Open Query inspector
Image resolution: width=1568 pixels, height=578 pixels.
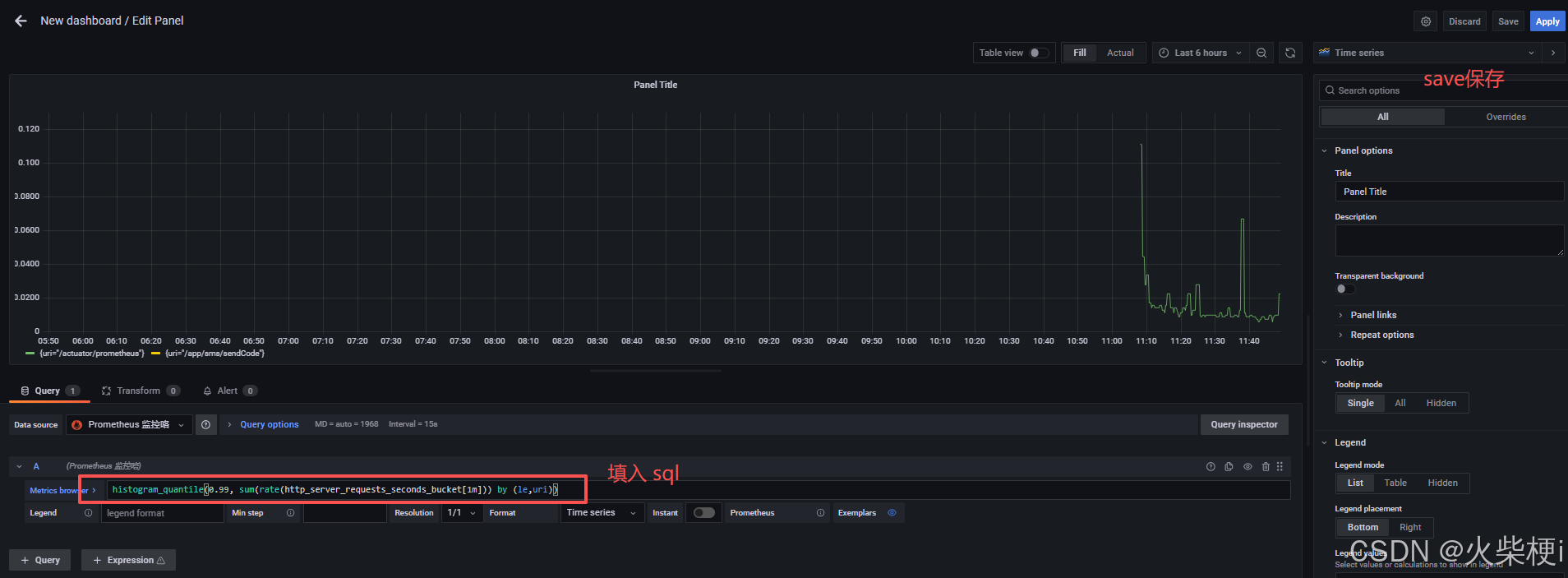(1244, 424)
